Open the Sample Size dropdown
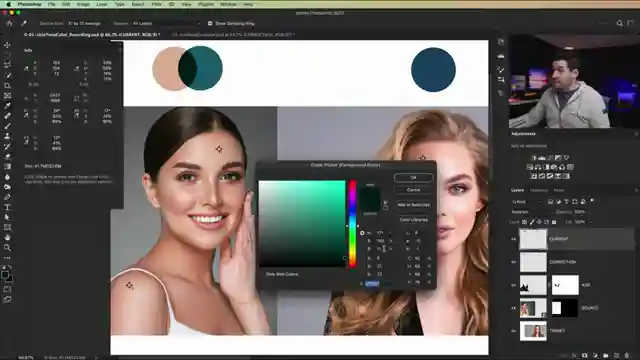 (87, 24)
